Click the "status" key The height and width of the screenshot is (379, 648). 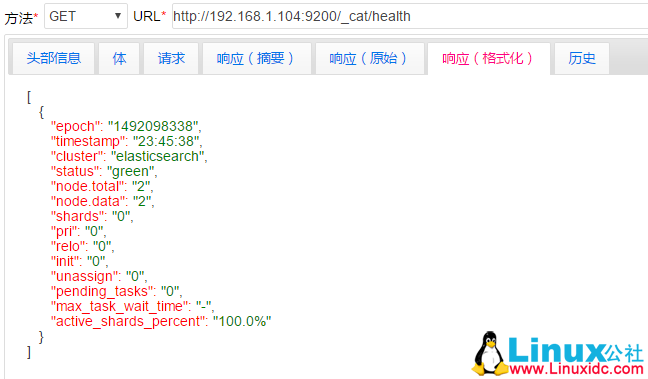(x=76, y=171)
